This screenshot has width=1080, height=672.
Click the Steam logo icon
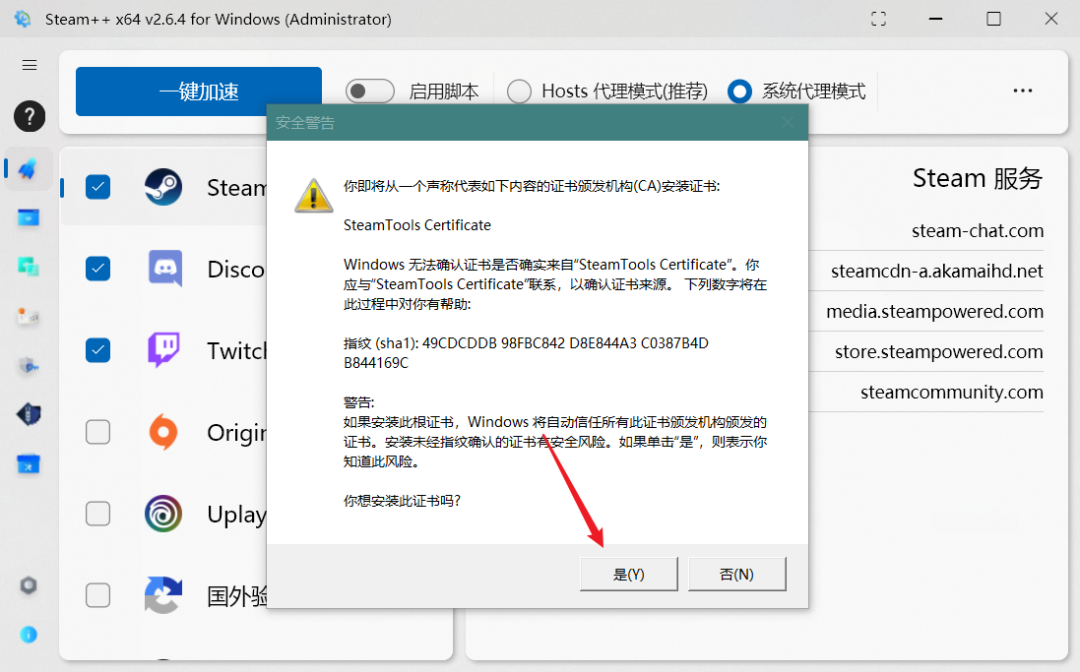click(x=163, y=187)
